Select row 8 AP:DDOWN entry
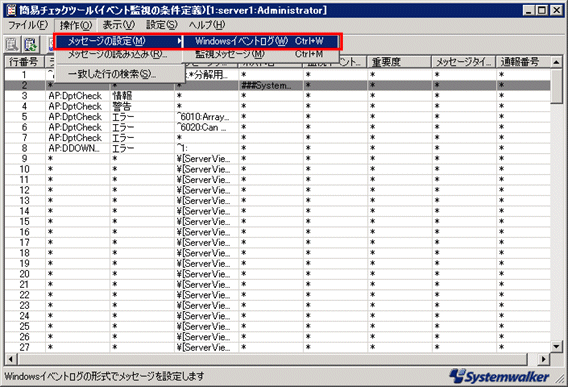Viewport: 568px width, 387px height. pyautogui.click(x=277, y=148)
